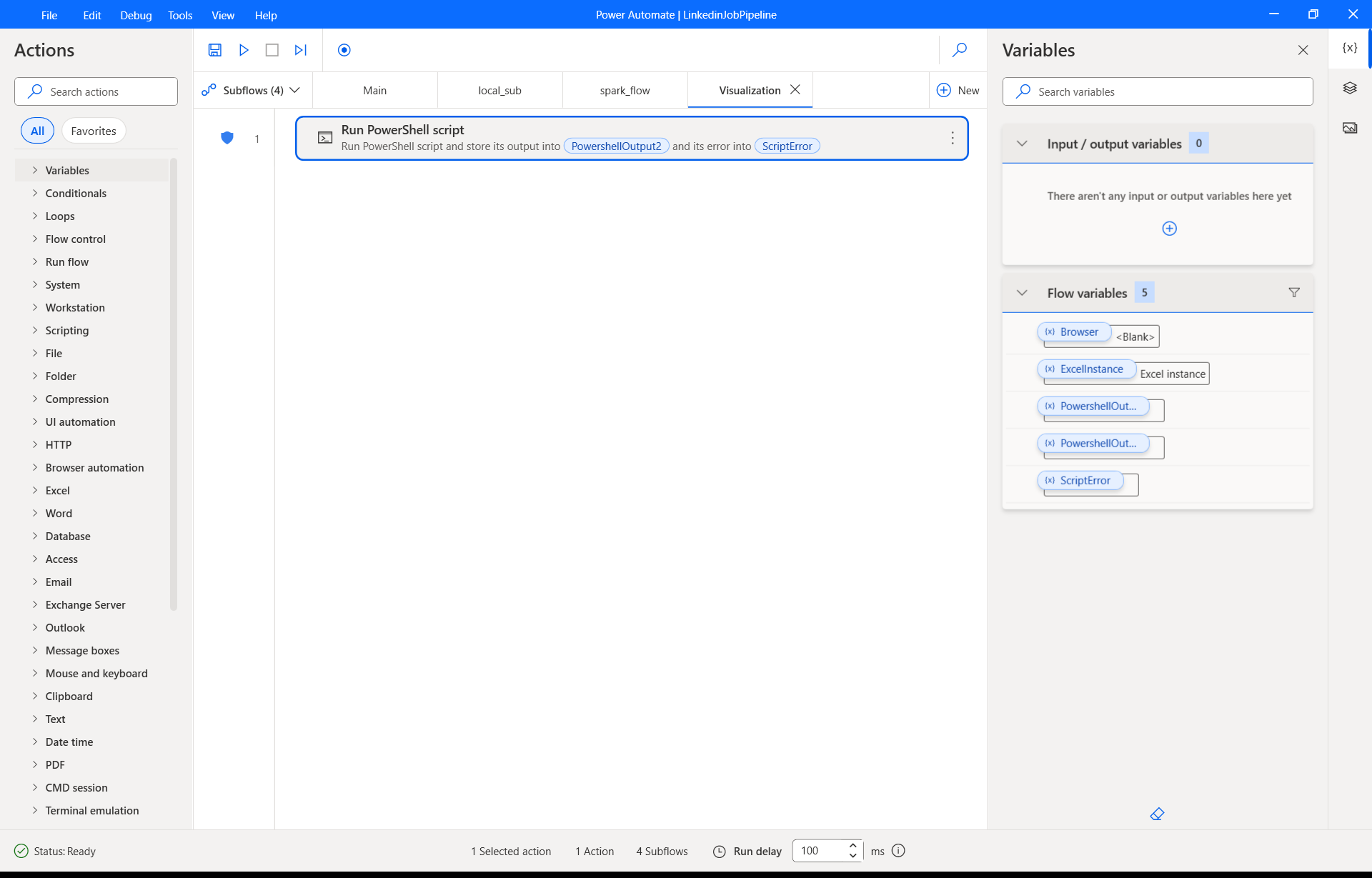Click Run next action icon
The image size is (1372, 878).
coord(301,50)
